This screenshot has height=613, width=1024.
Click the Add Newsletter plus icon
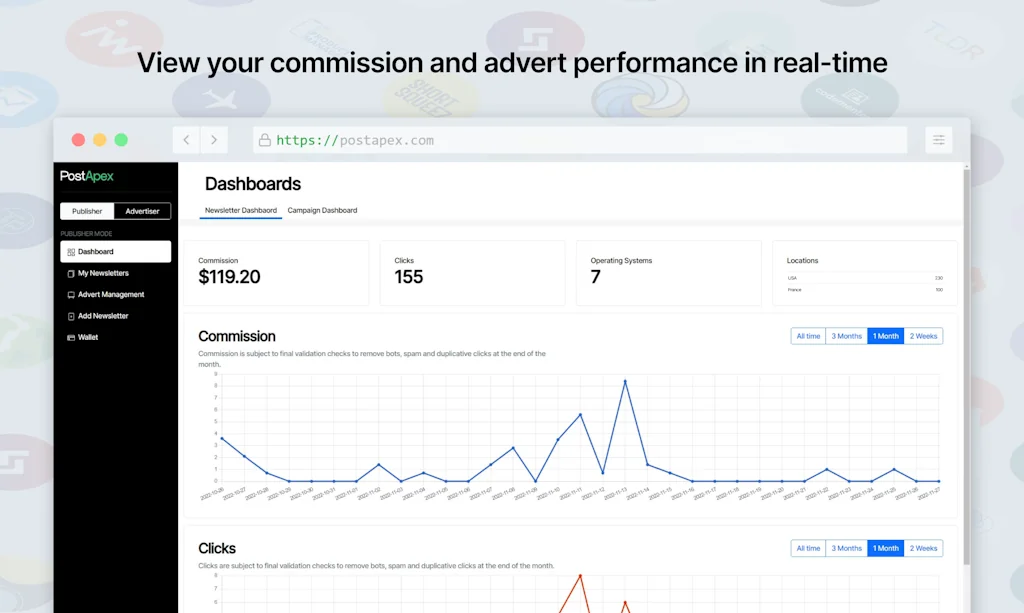[71, 316]
